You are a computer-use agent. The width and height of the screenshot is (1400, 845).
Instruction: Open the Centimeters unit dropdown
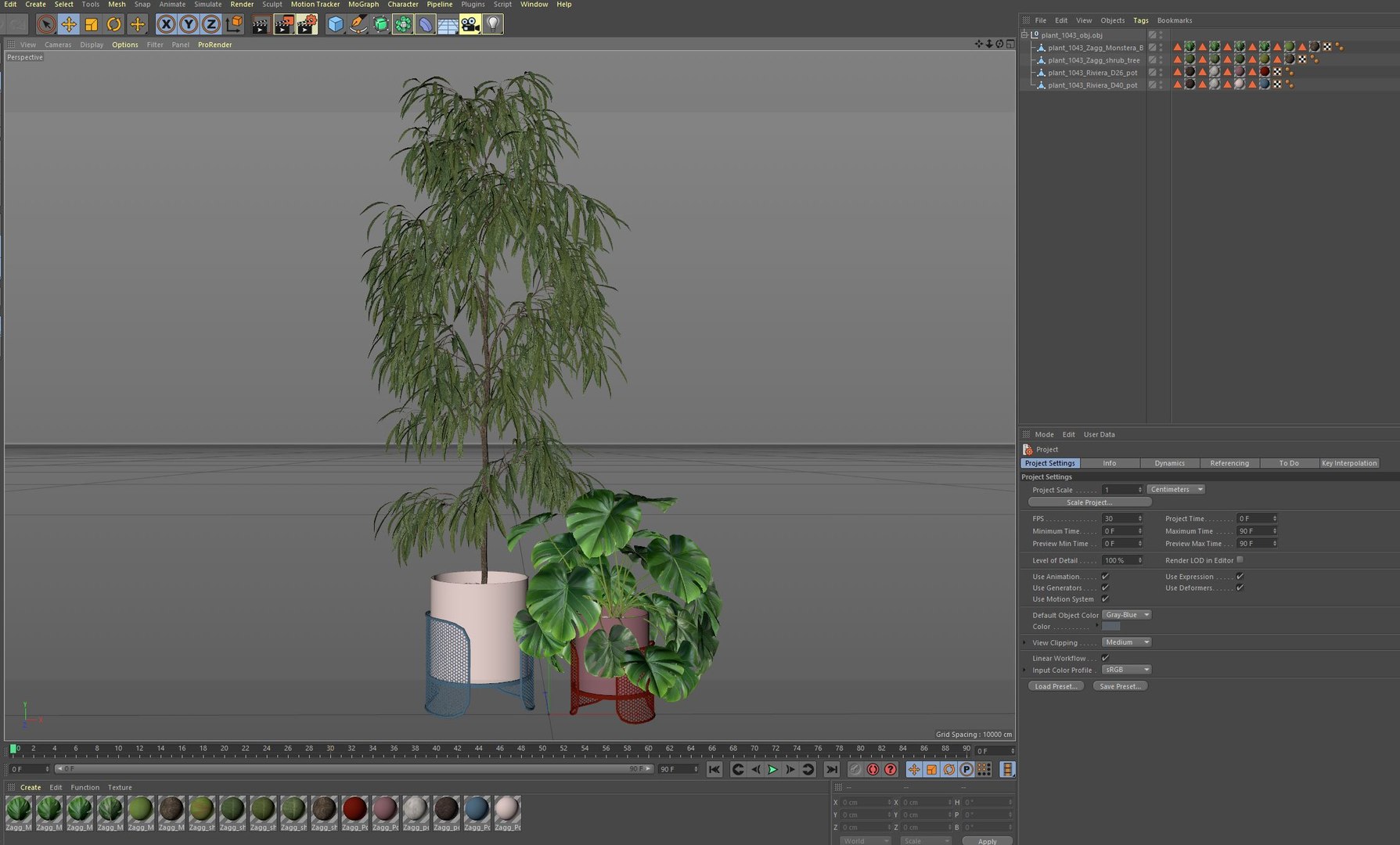click(1176, 490)
